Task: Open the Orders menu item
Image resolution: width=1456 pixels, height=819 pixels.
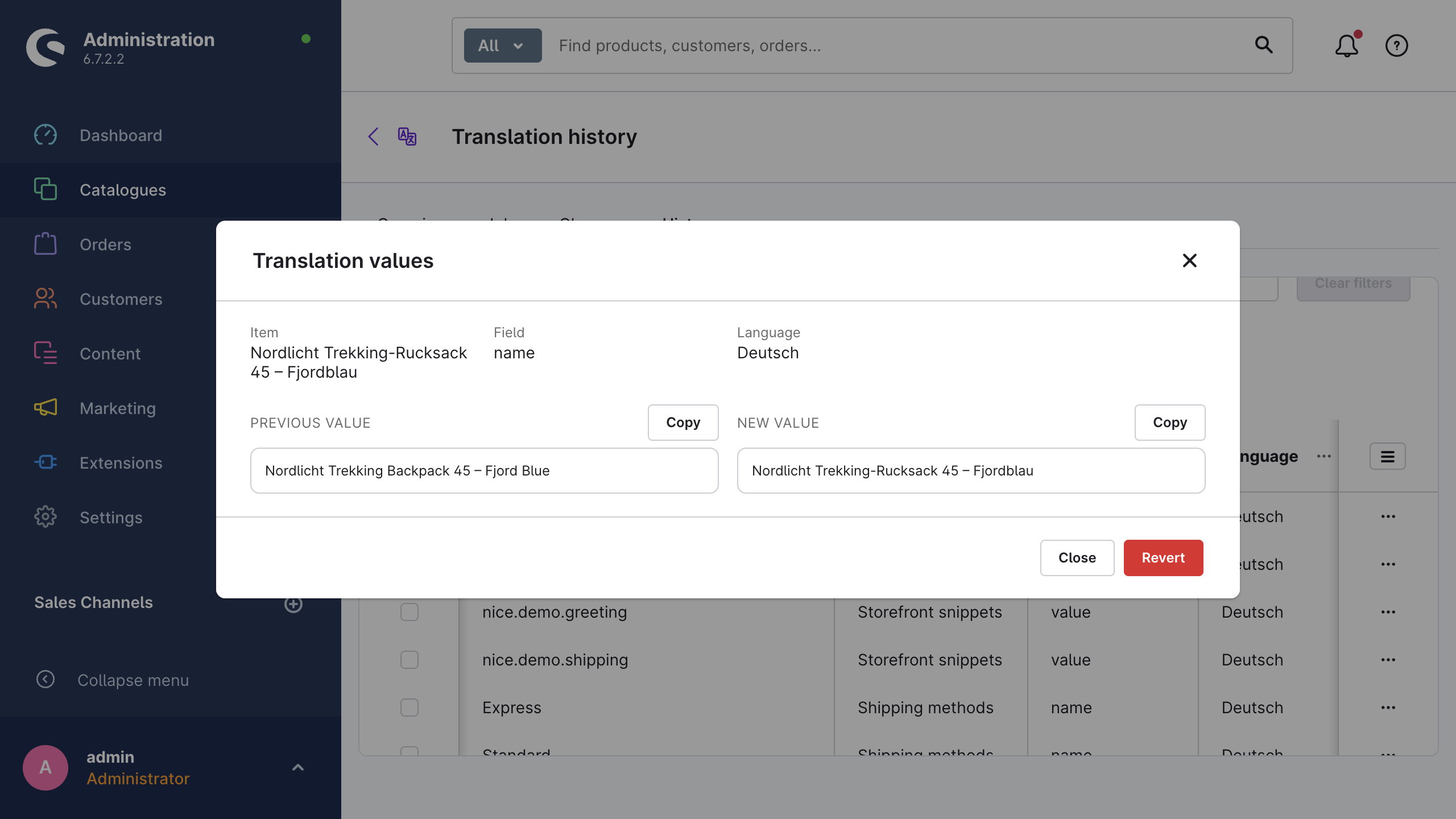Action: point(108,245)
